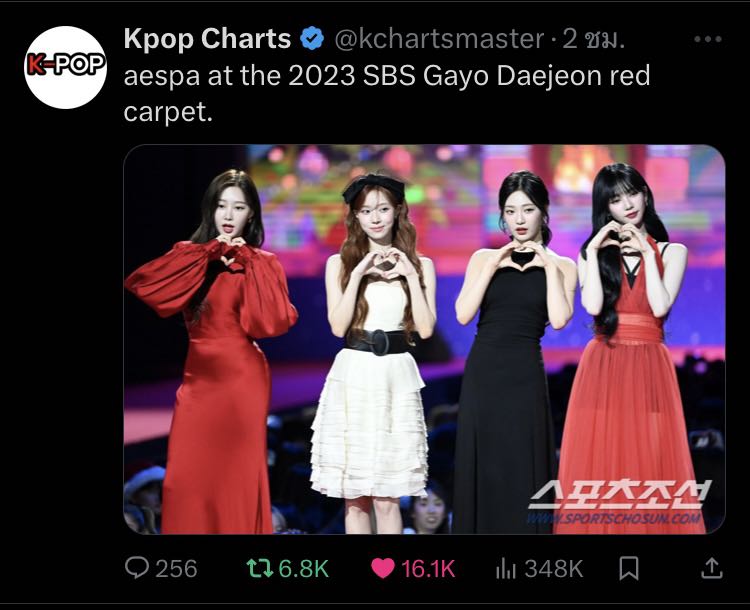View tweet analytics bar chart icon
This screenshot has width=750, height=610.
[x=506, y=568]
